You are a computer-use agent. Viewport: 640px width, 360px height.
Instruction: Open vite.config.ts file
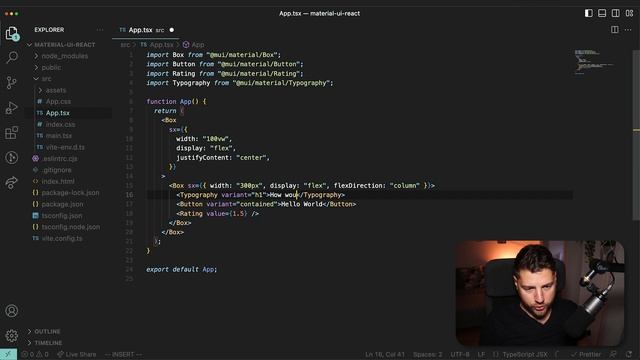62,238
